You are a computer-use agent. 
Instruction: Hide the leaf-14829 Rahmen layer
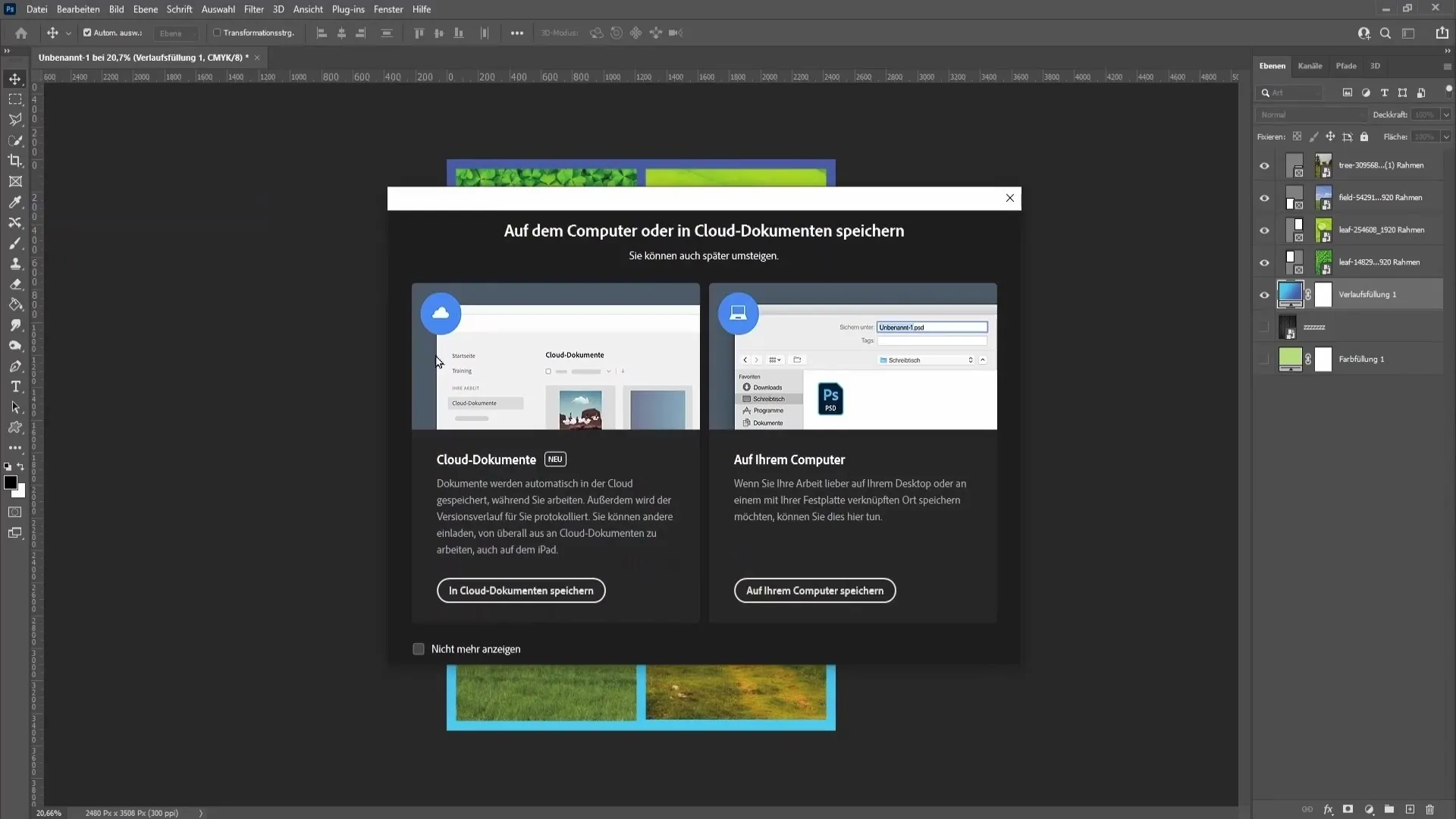[x=1264, y=262]
